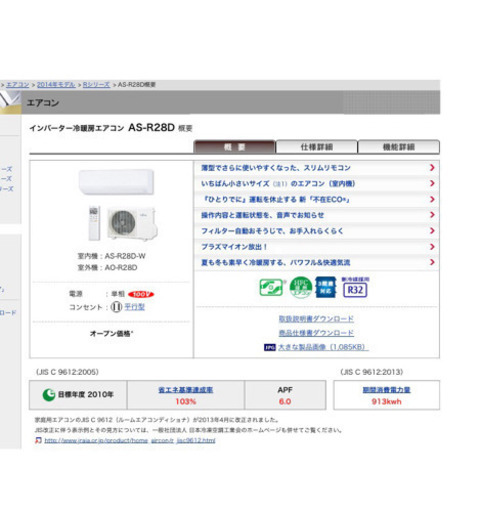Click the red chevron on いちばん小さいサイズ row
481x512 pixels.
(x=432, y=183)
